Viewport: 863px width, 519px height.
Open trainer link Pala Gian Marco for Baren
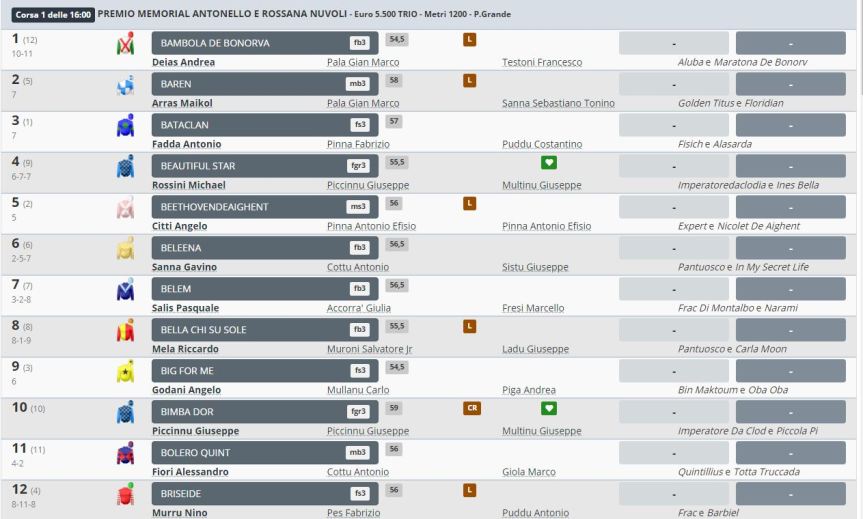click(x=363, y=103)
